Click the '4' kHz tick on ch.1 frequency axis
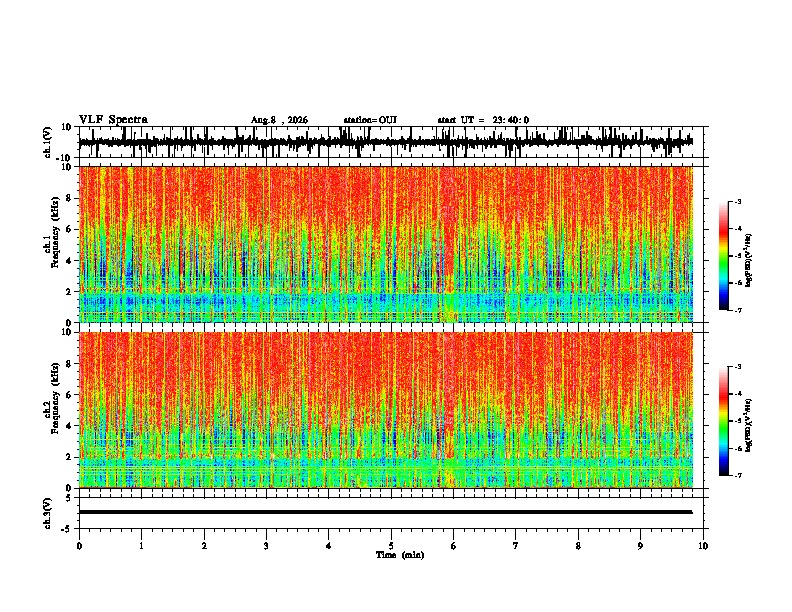 tap(69, 261)
